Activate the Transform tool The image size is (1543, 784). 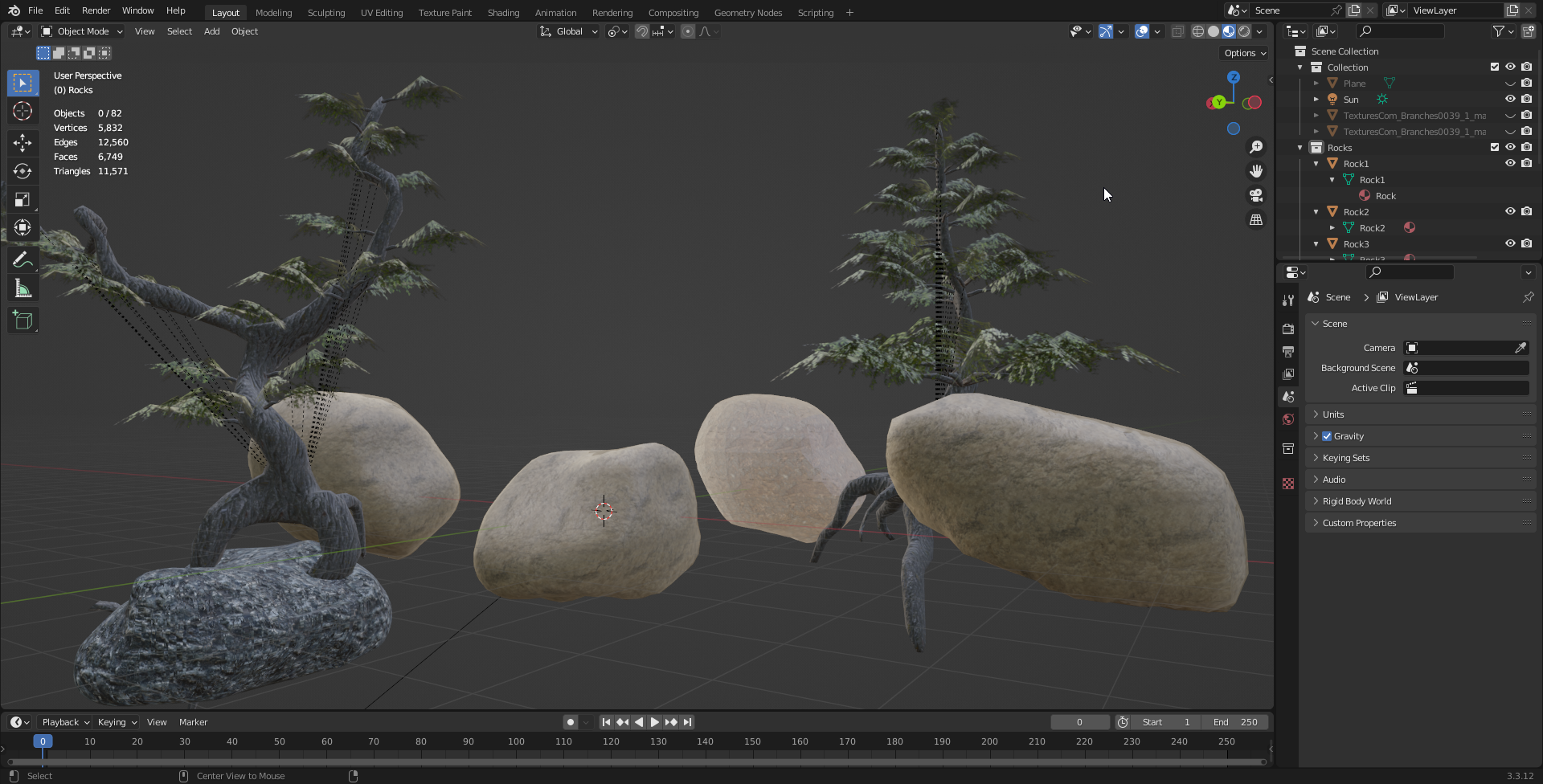pos(23,227)
